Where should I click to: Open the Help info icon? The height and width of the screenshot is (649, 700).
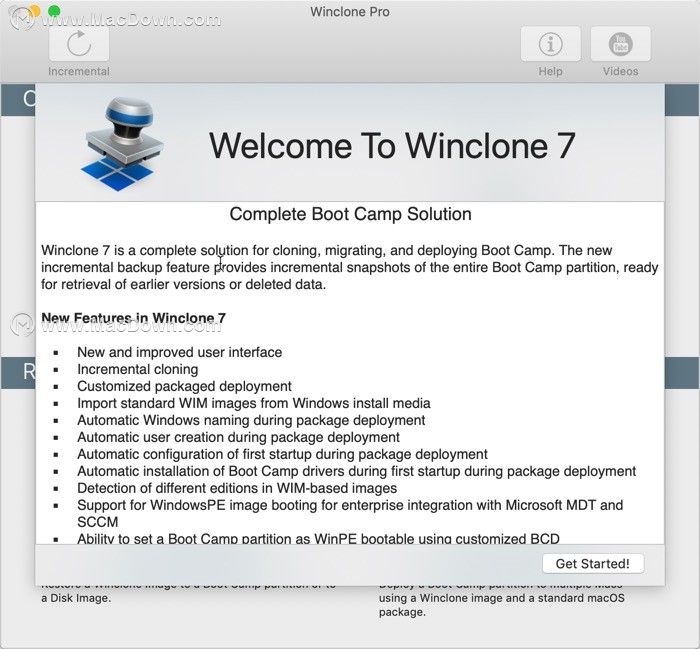coord(550,44)
